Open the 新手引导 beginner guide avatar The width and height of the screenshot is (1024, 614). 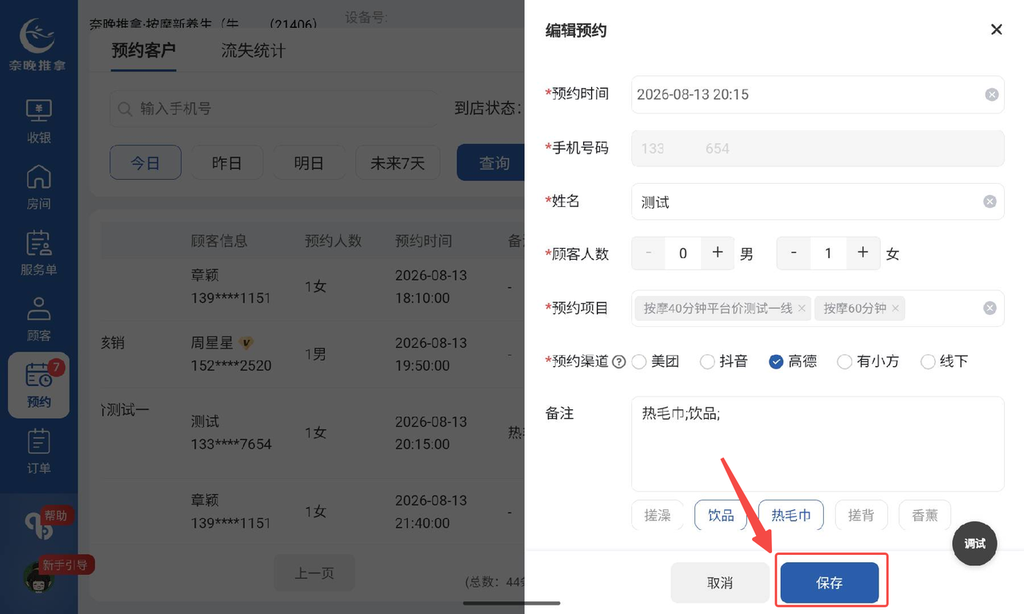click(x=39, y=576)
